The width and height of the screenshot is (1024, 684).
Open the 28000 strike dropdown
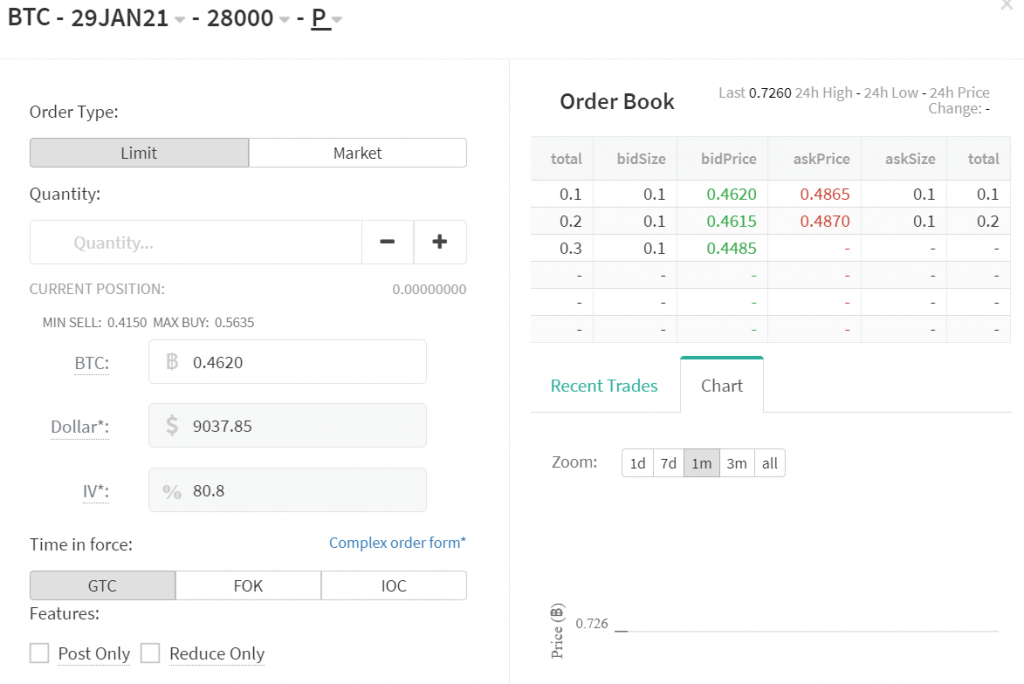pyautogui.click(x=248, y=18)
